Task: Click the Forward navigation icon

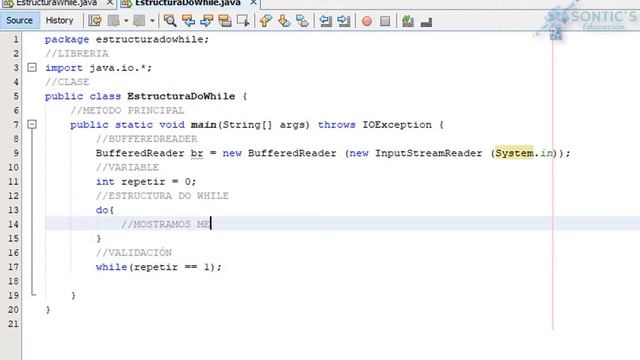Action: coord(139,20)
